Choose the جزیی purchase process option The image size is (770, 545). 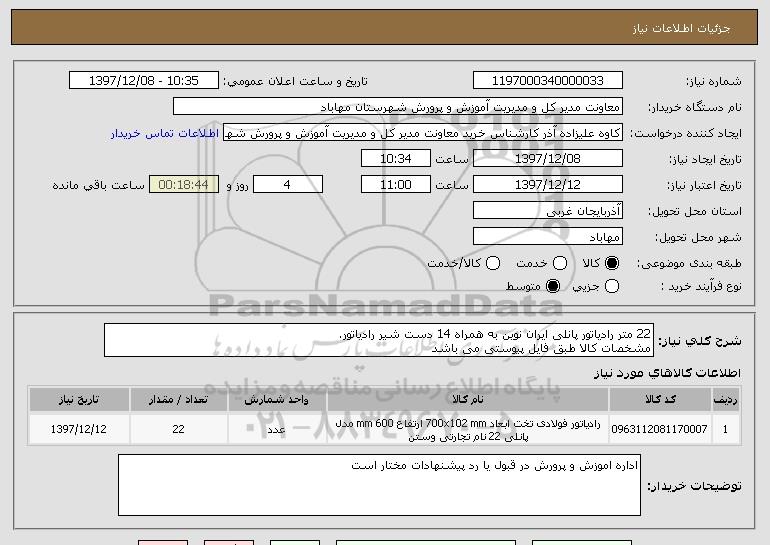(612, 286)
